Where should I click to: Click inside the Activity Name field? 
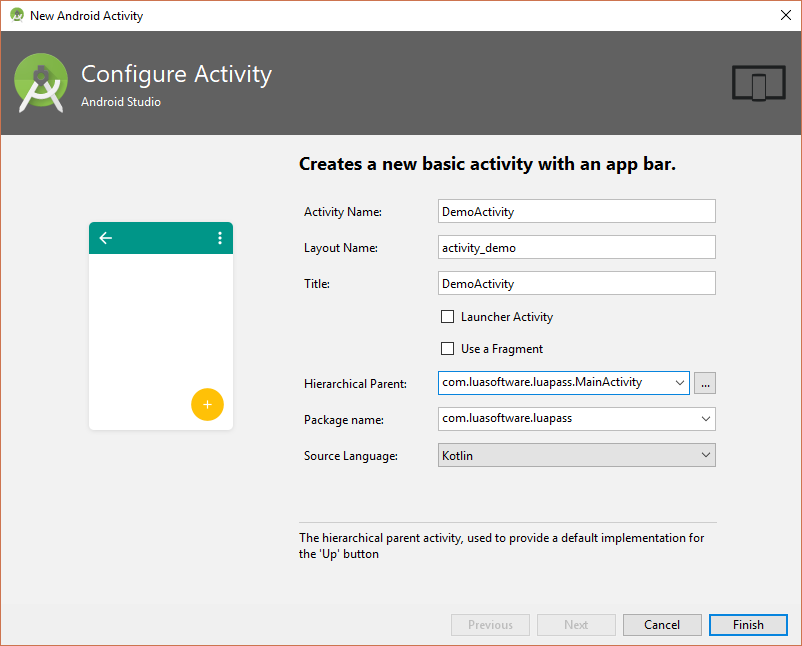point(576,211)
